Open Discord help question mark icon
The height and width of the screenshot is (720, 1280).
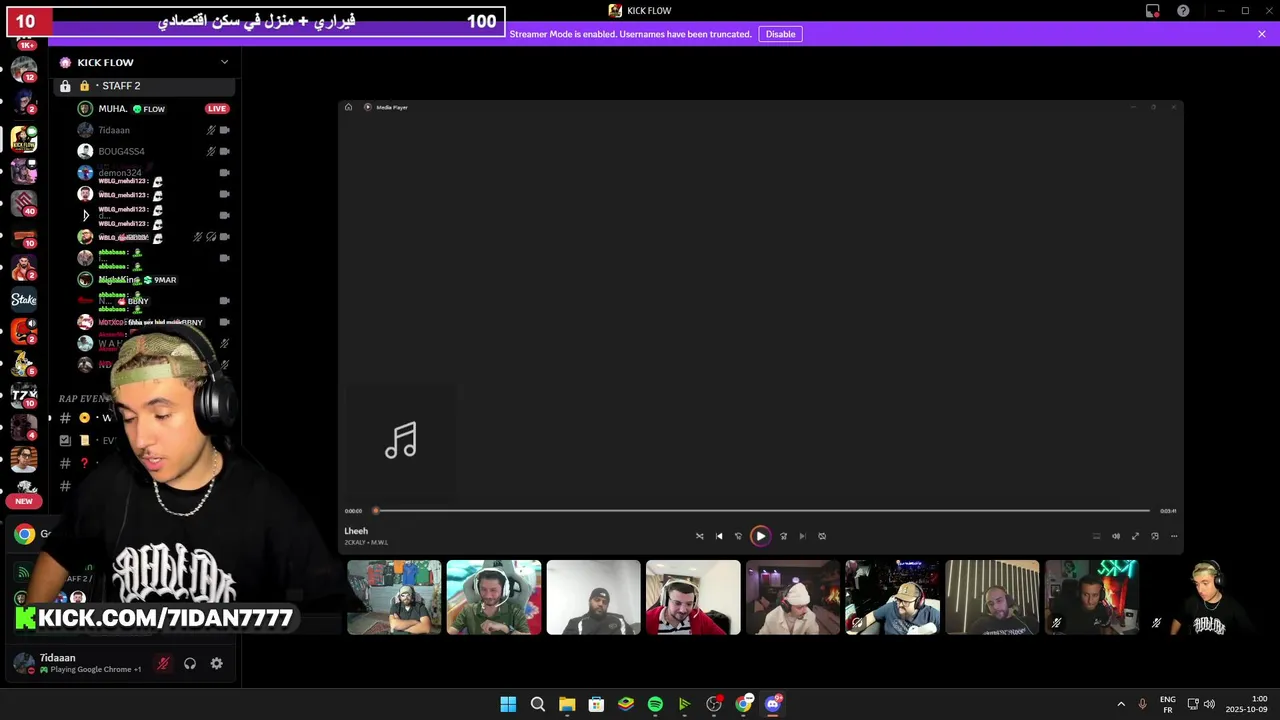point(1183,11)
